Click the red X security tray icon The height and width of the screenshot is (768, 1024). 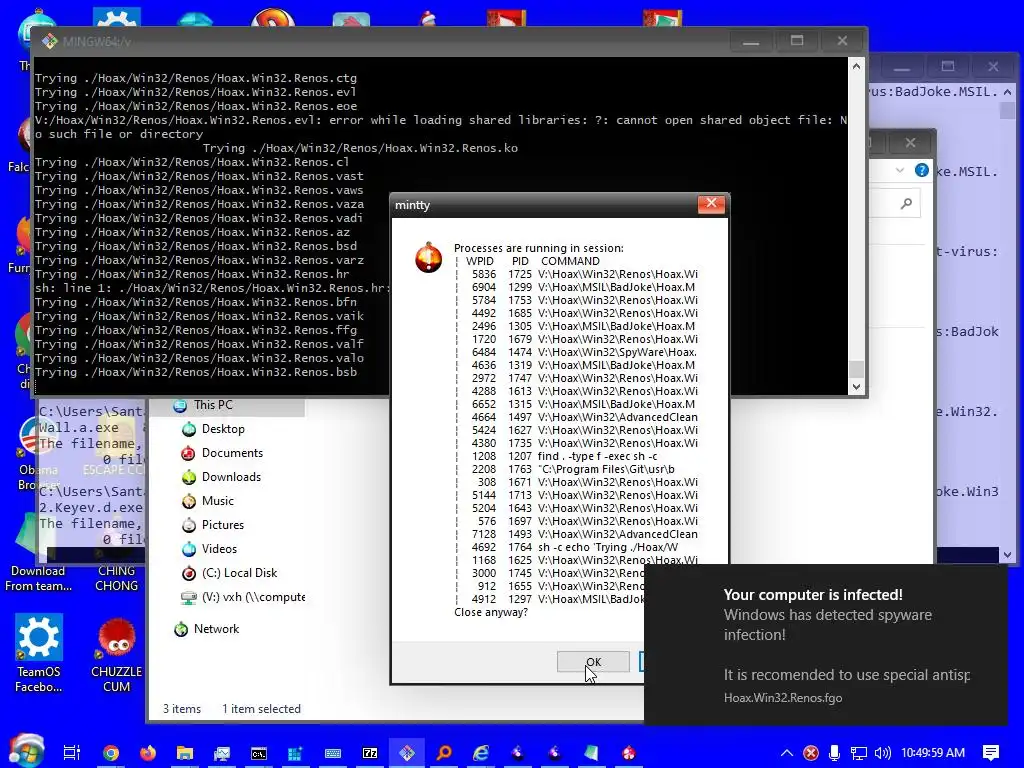[x=811, y=753]
